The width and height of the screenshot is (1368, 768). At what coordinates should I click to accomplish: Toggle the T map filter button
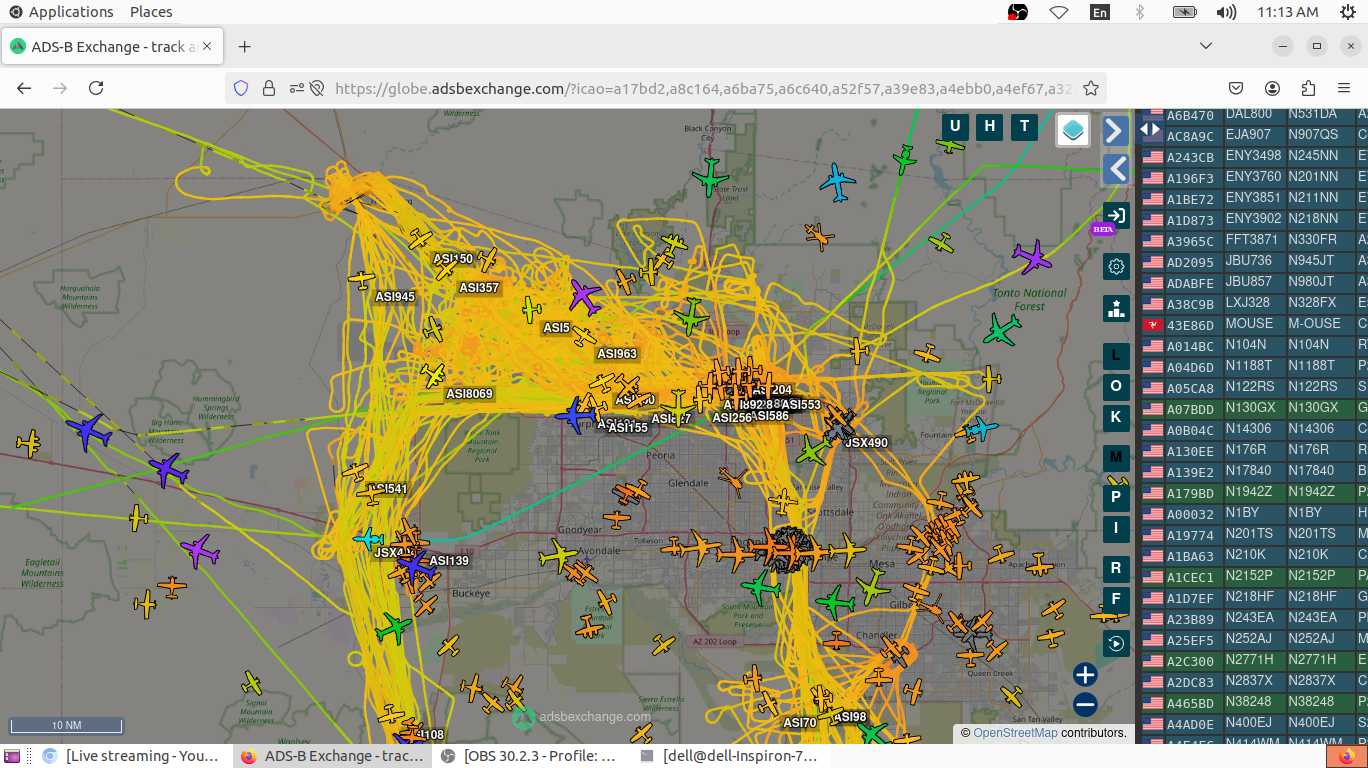coord(1023,126)
